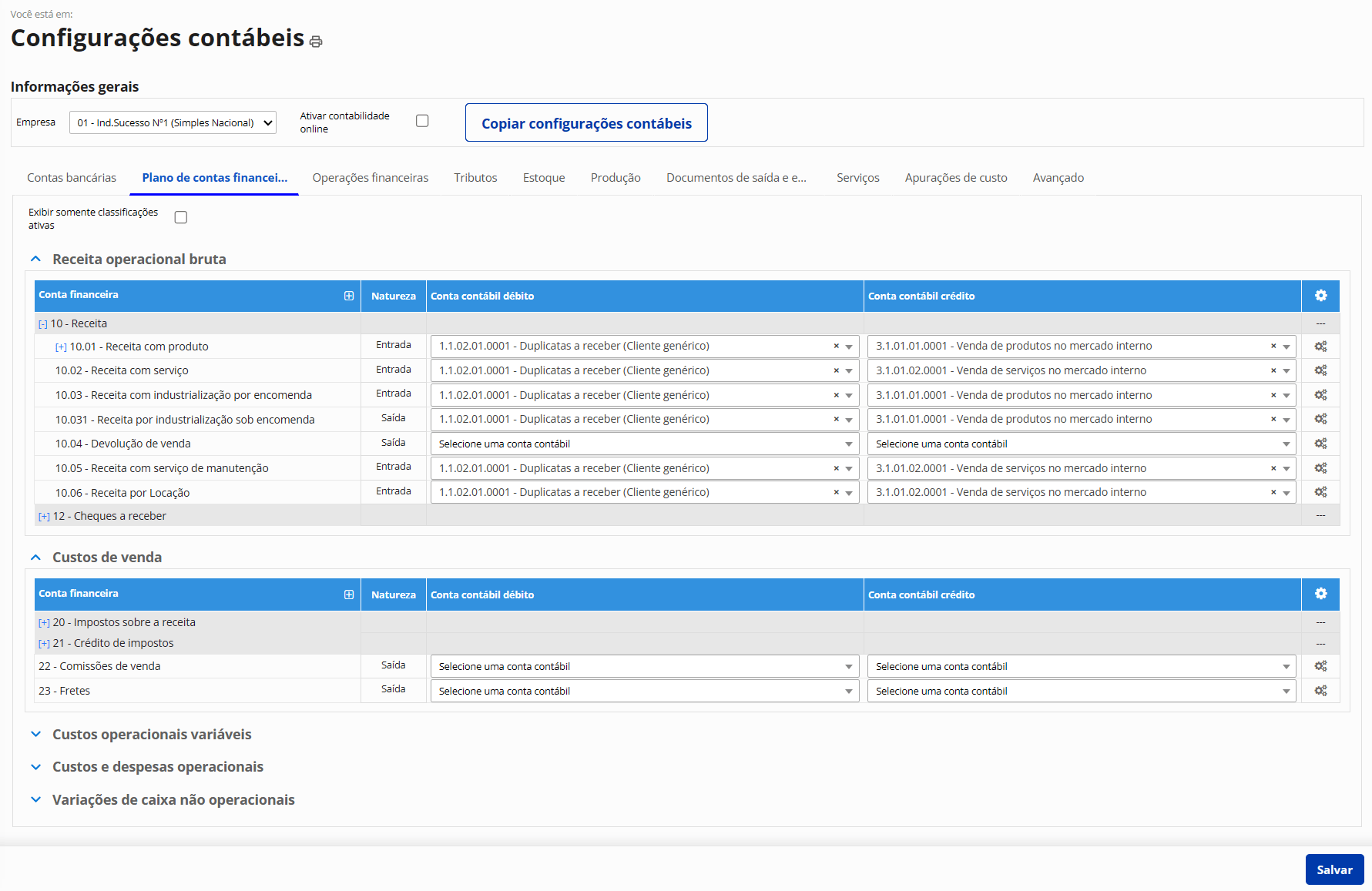The width and height of the screenshot is (1372, 891).
Task: Clear credit account for 10.06 Receita por Locação
Action: point(1273,492)
